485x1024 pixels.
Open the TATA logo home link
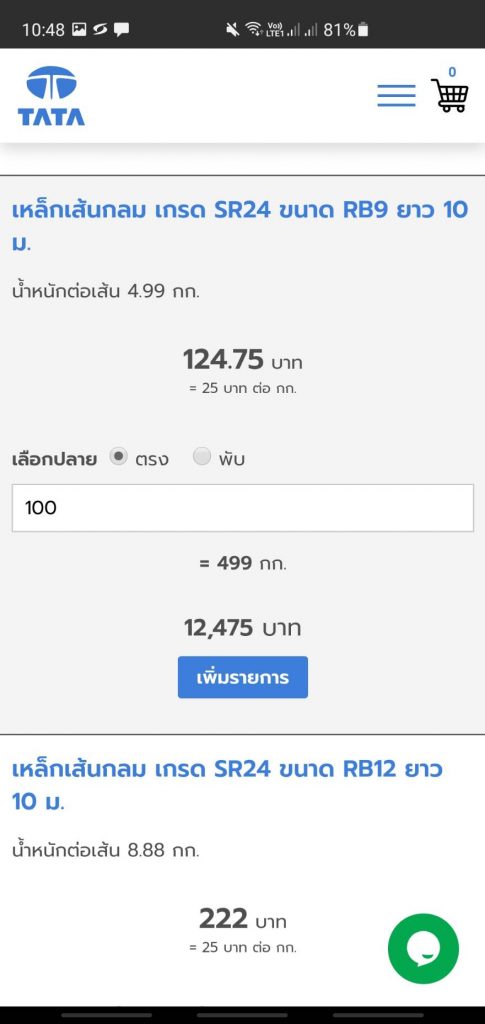coord(51,95)
